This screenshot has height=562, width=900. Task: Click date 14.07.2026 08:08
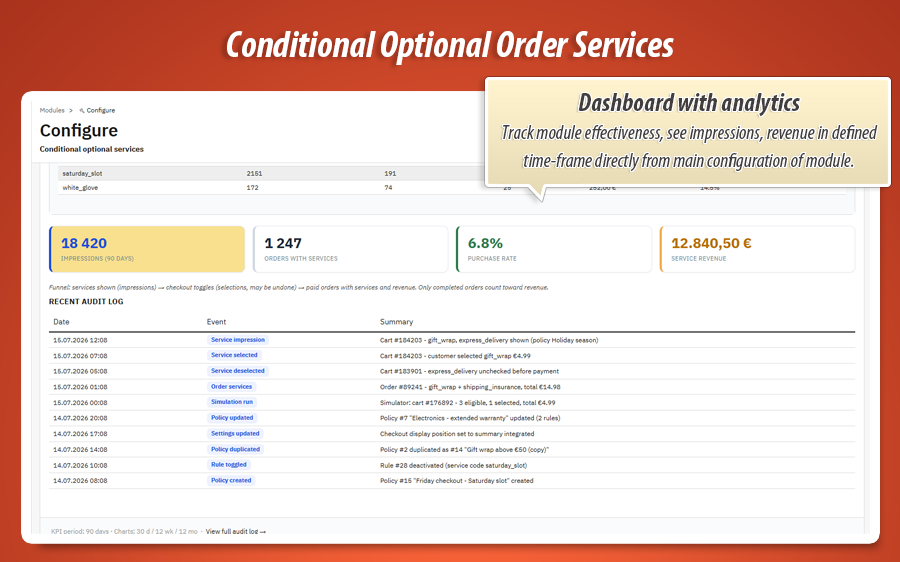[80, 481]
